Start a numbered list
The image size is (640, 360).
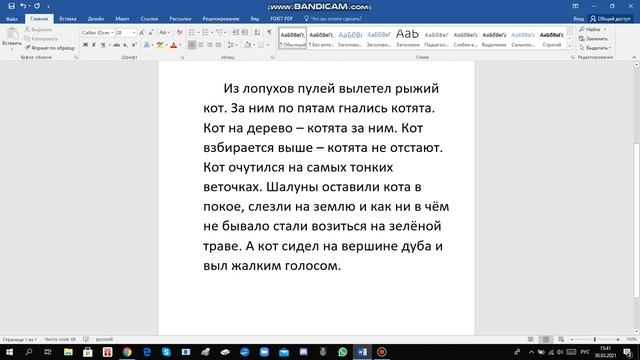(x=205, y=33)
